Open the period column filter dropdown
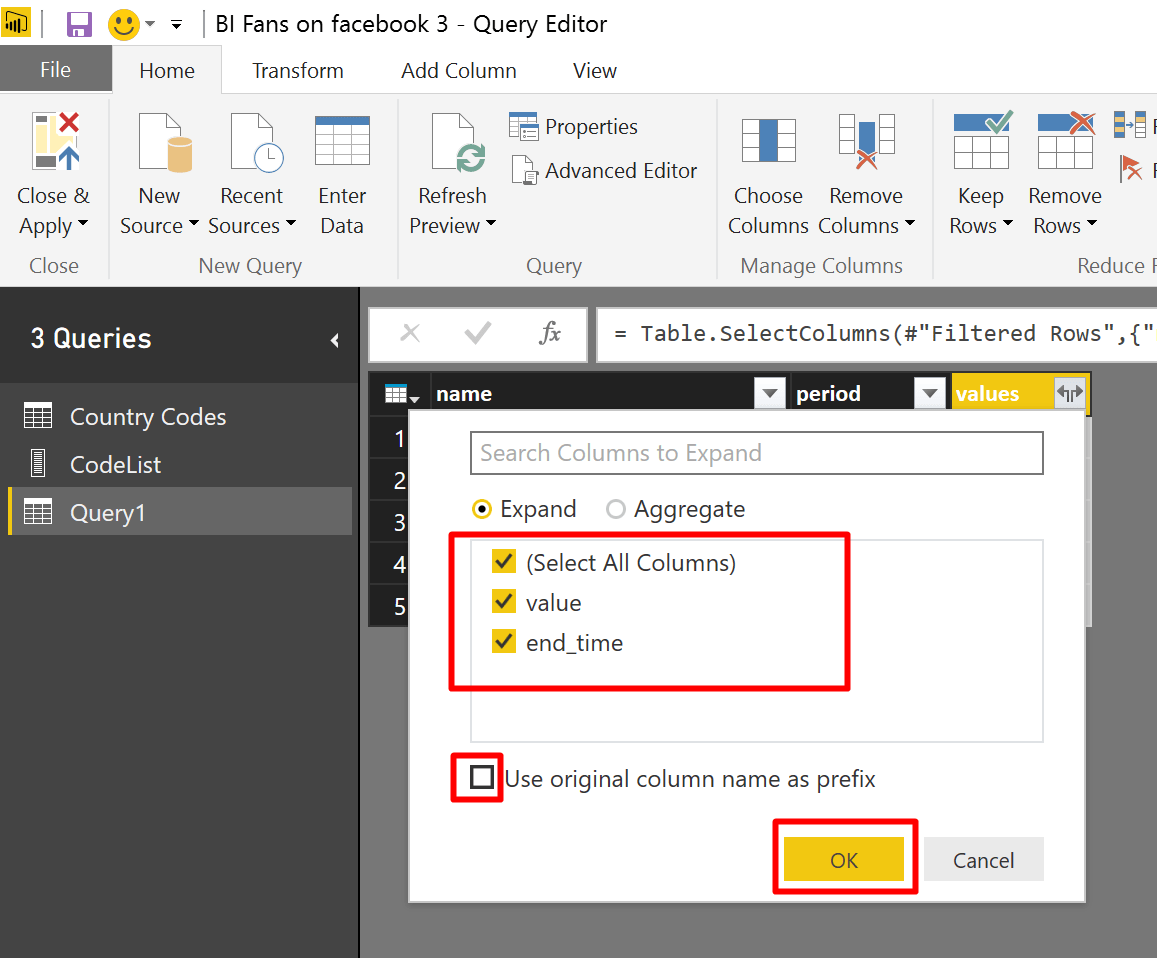This screenshot has height=958, width=1157. pos(930,393)
